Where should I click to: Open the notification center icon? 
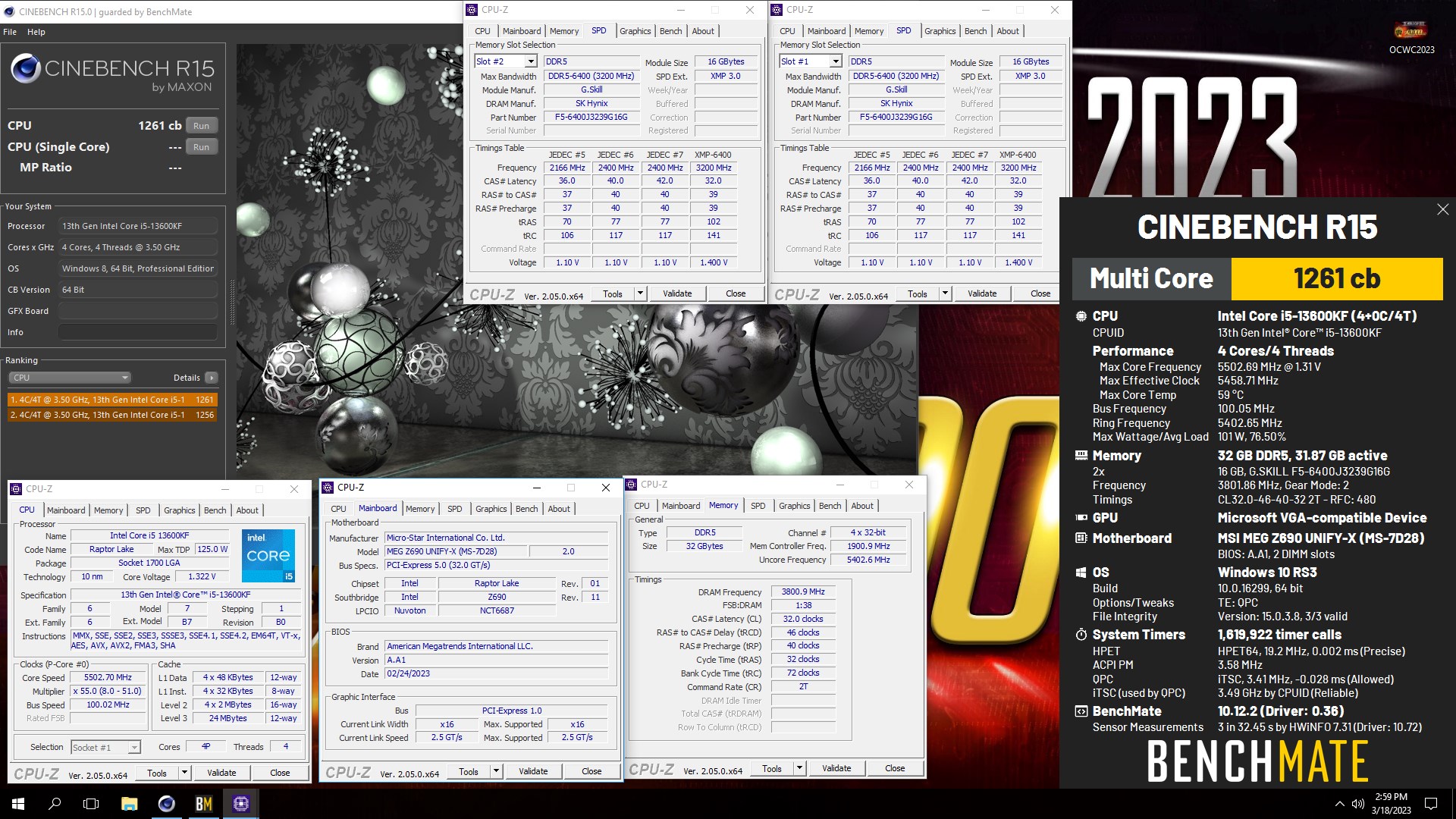click(1431, 804)
